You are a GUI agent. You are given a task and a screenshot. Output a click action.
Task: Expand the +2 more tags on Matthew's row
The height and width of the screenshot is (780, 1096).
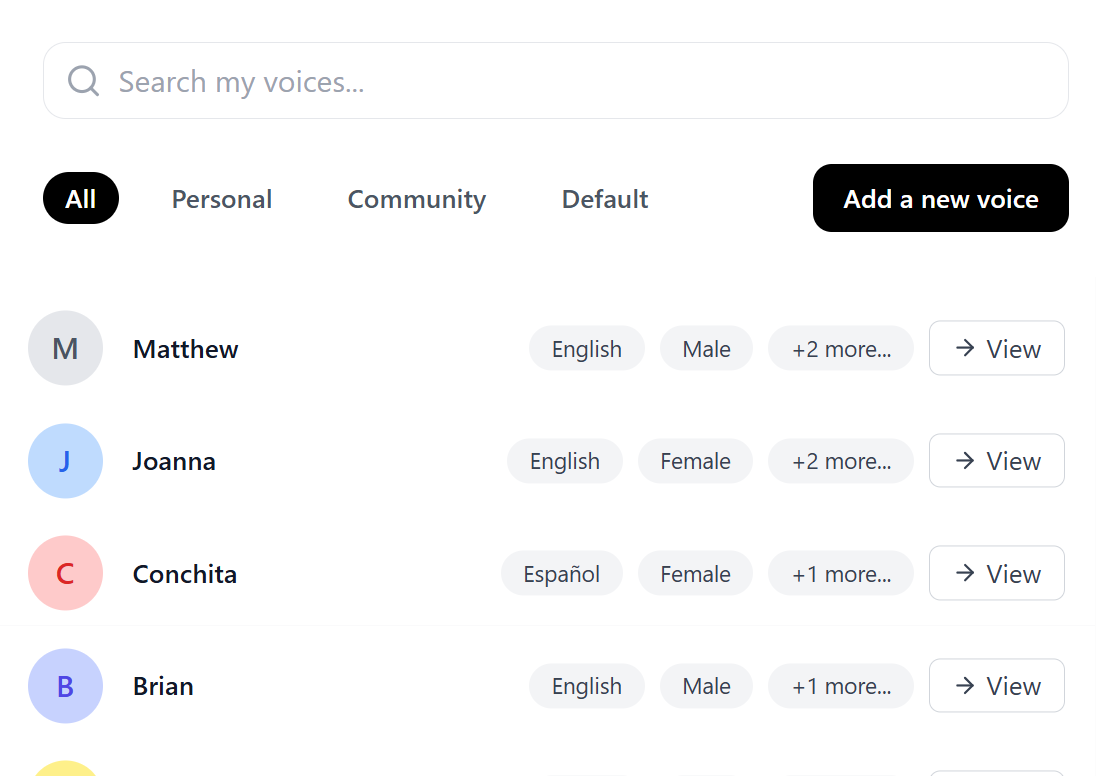pos(840,348)
